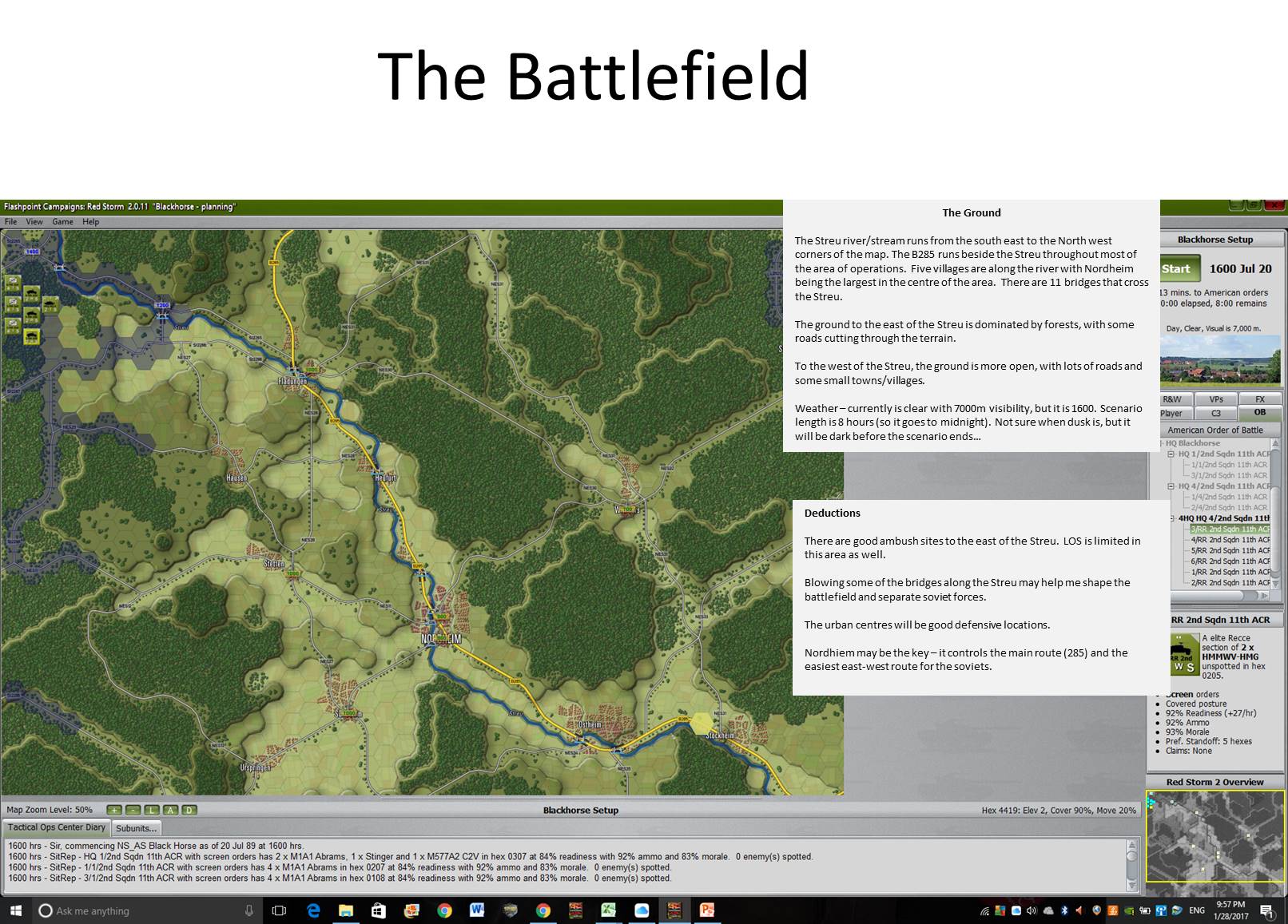Click the order of battle horizontal scroll-right arrow

(x=1264, y=595)
